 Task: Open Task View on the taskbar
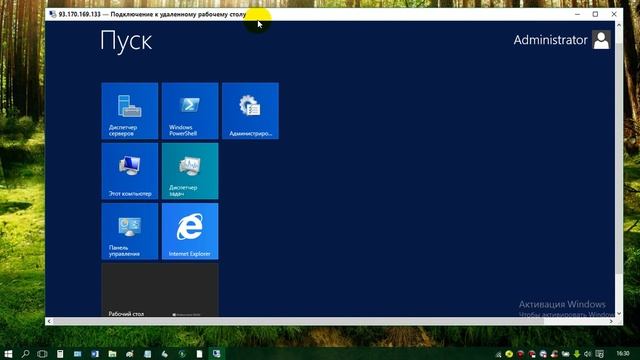coord(42,353)
